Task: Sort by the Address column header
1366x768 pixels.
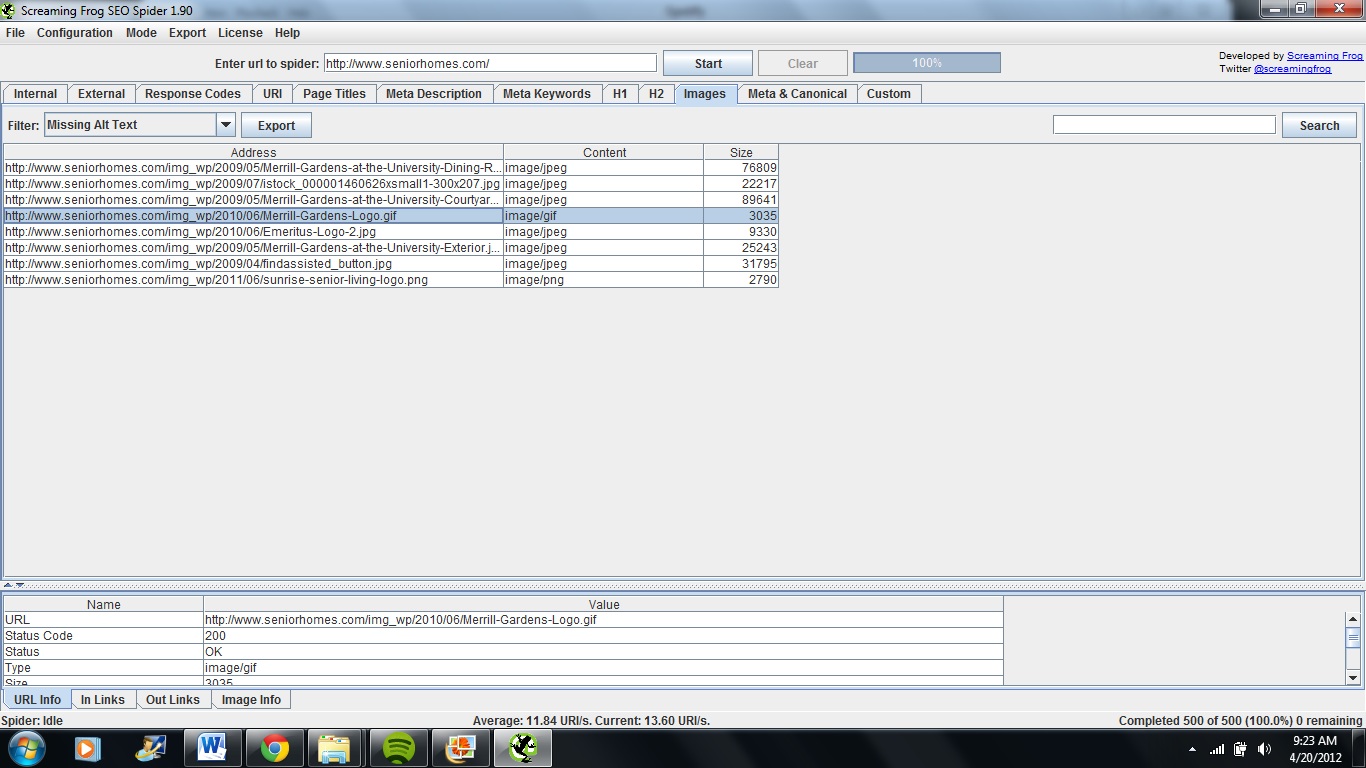Action: [x=253, y=152]
